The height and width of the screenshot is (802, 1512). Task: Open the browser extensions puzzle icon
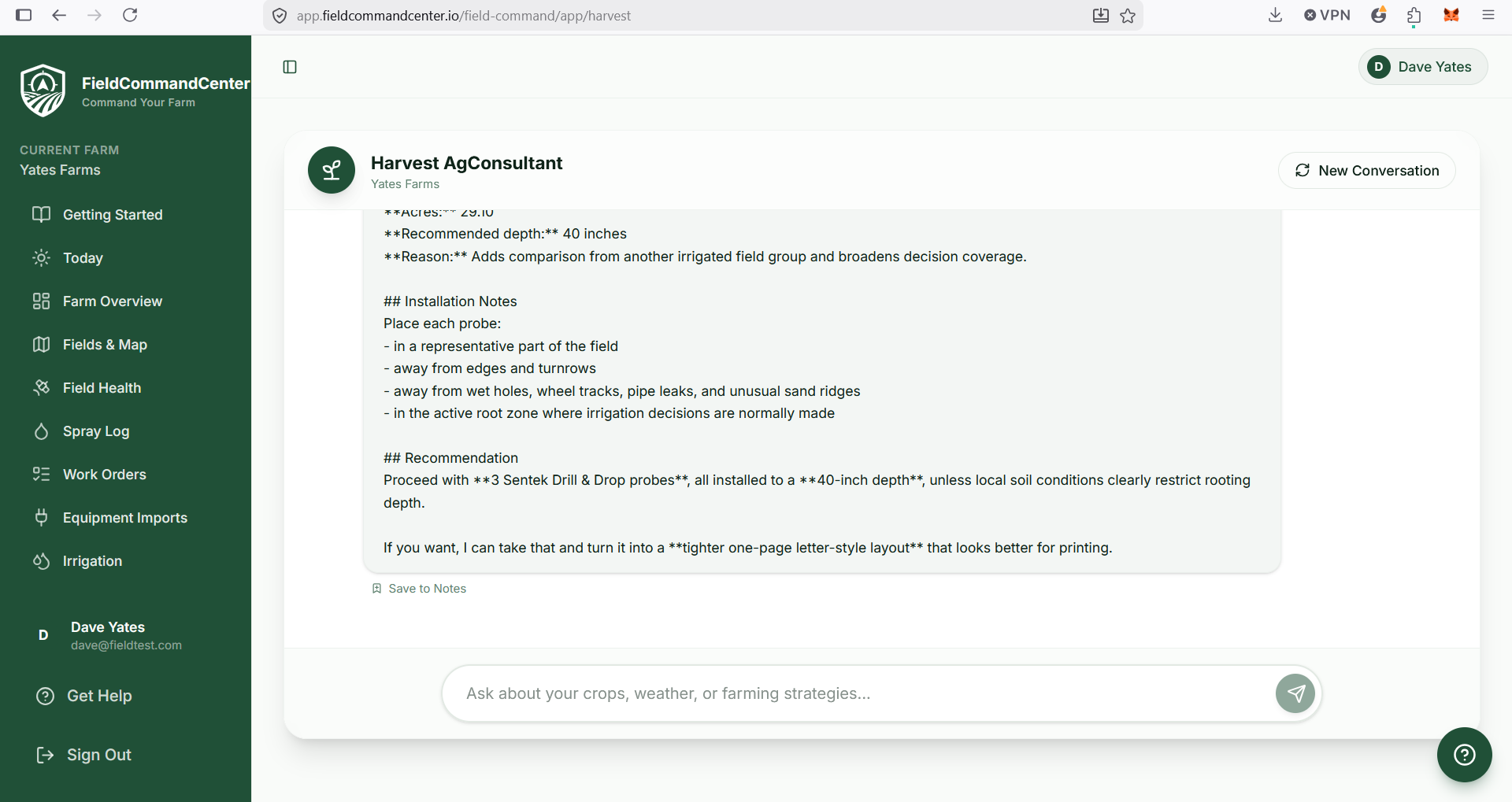pos(1414,15)
